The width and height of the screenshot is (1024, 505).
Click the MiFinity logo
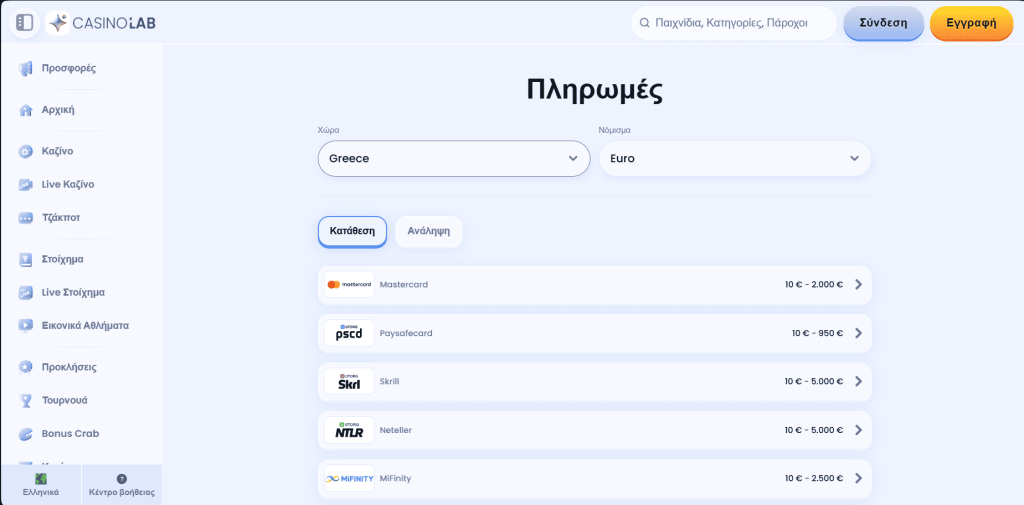pyautogui.click(x=349, y=478)
